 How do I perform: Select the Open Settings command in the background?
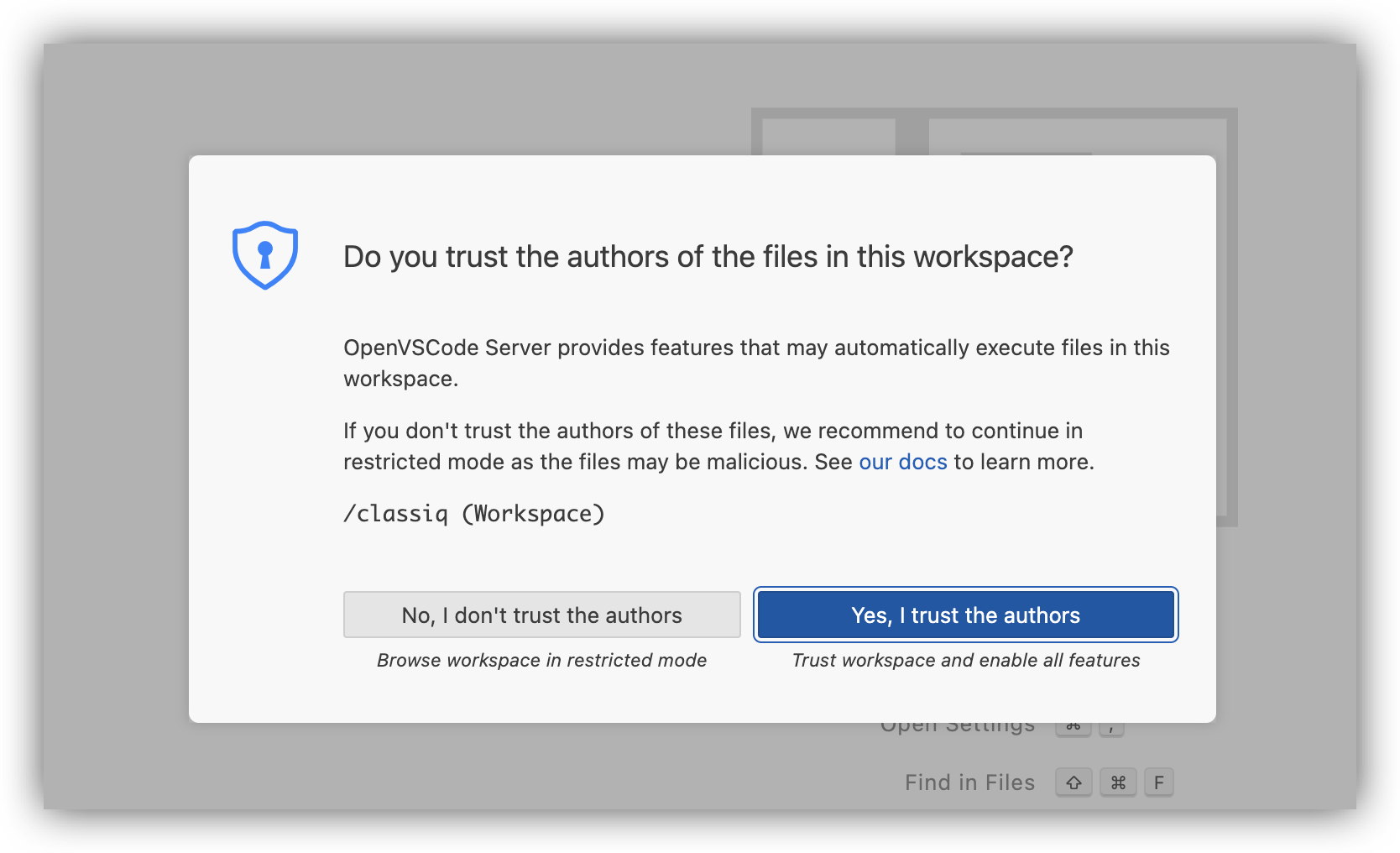[958, 724]
